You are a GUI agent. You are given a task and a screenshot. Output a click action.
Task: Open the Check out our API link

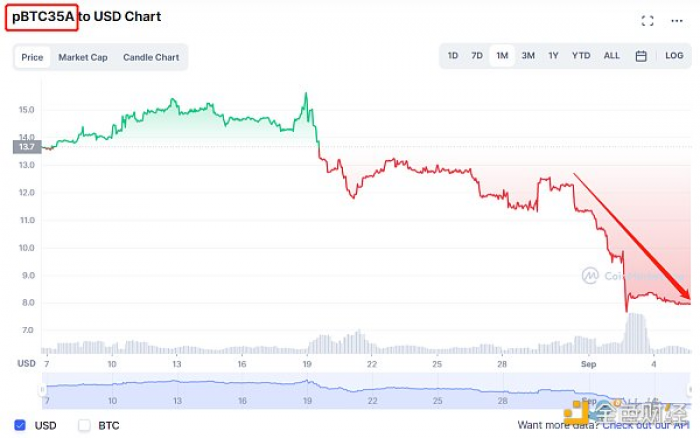tap(646, 425)
